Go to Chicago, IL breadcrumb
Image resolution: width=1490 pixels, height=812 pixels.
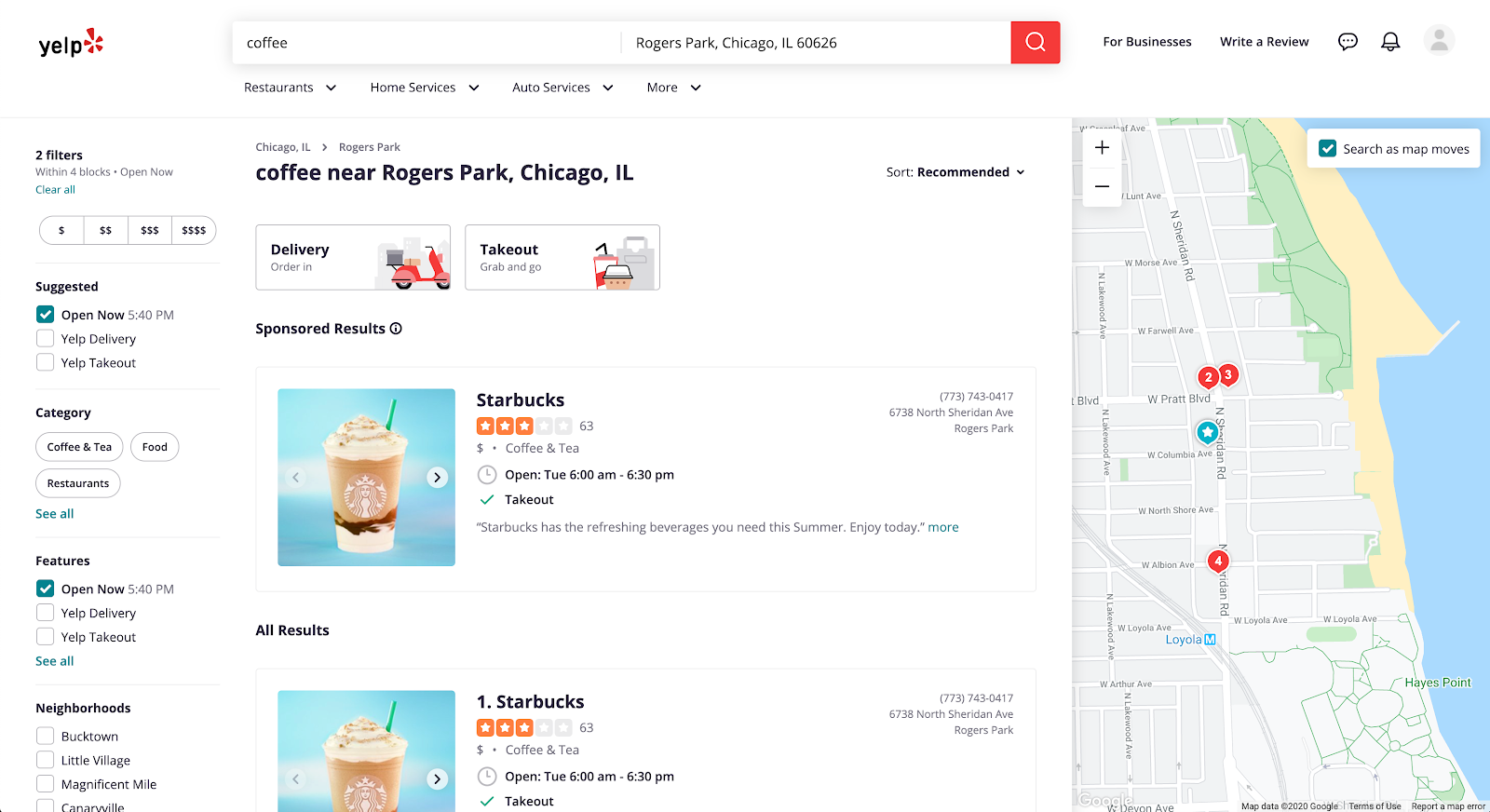point(283,147)
